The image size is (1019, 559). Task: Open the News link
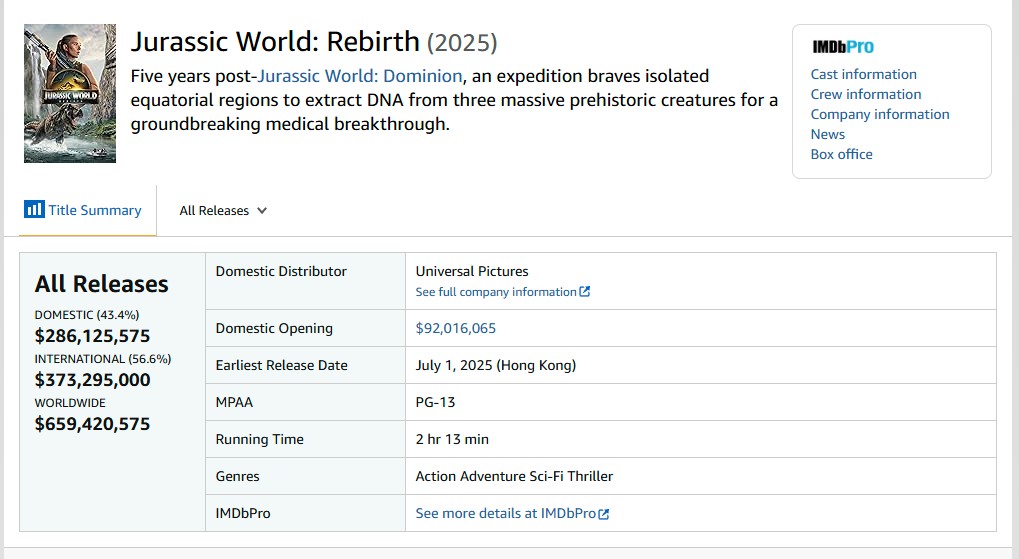coord(827,135)
